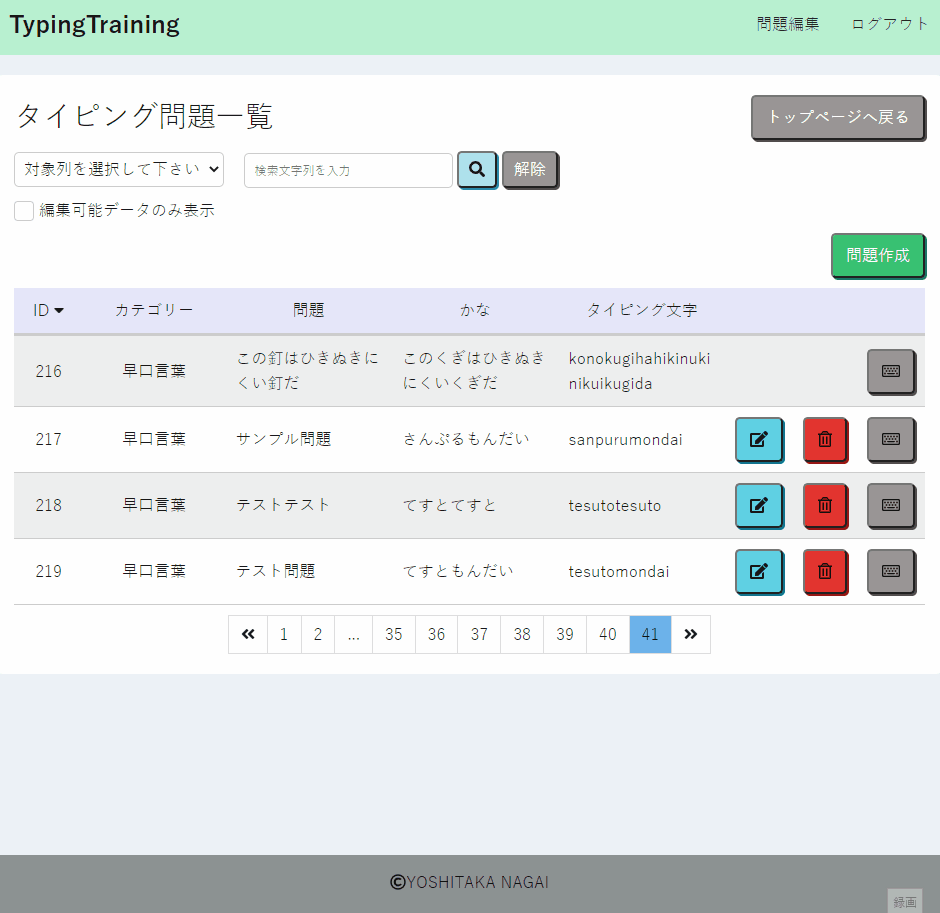Click the kana text てすともんだい
Screen dimensions: 940x913
(x=458, y=571)
